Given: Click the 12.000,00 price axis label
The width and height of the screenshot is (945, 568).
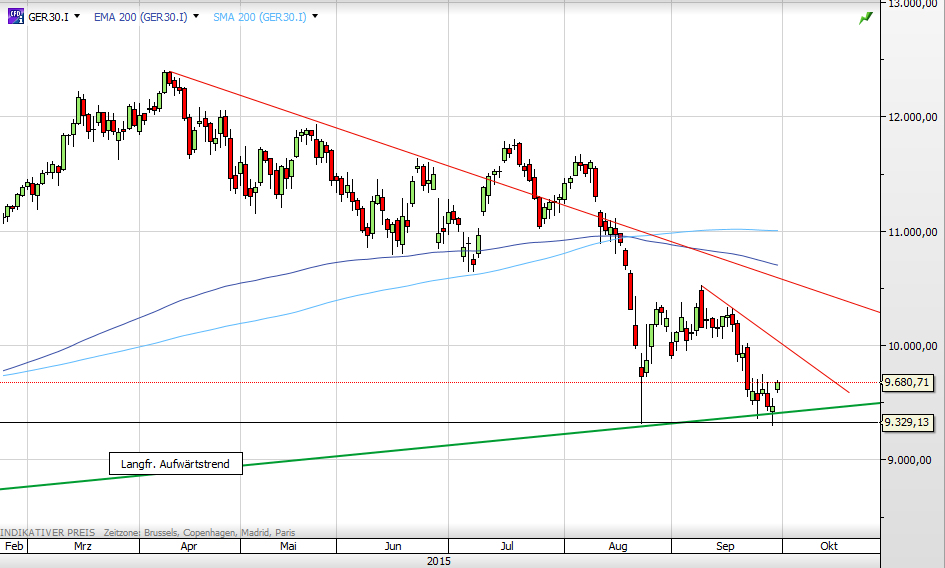Looking at the screenshot, I should click(x=912, y=117).
